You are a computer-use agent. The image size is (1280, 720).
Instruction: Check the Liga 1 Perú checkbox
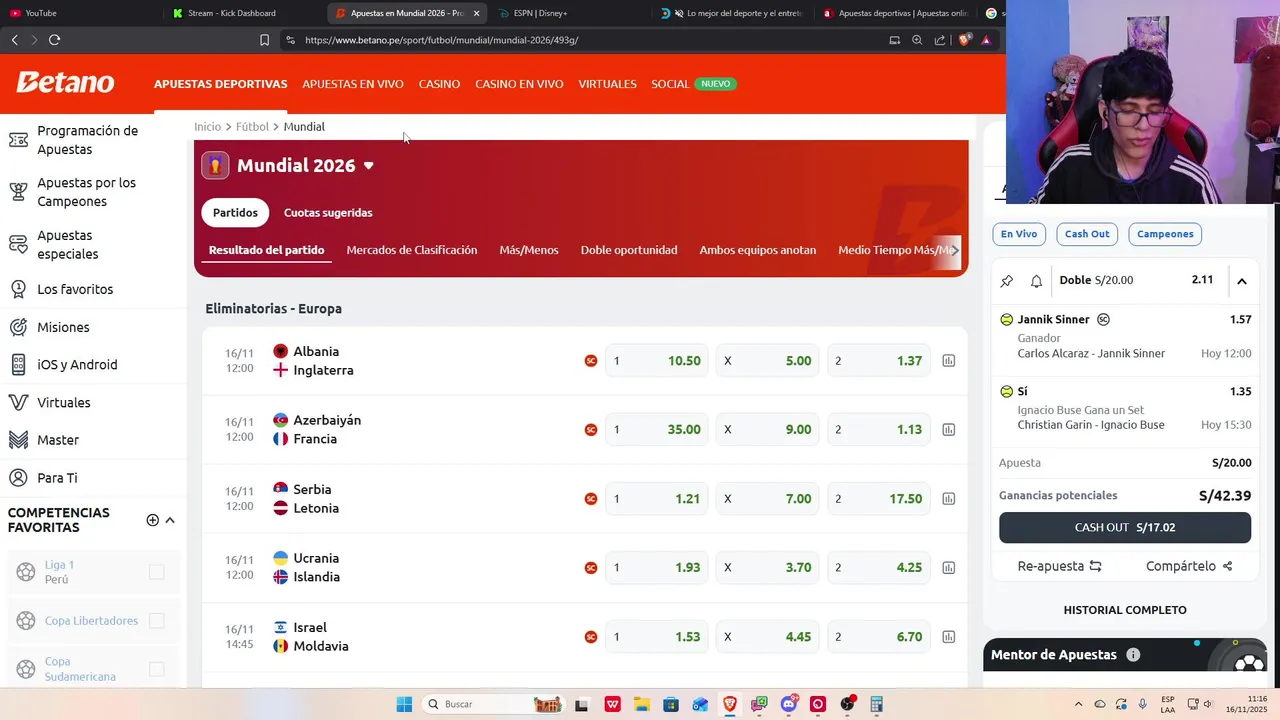(156, 572)
